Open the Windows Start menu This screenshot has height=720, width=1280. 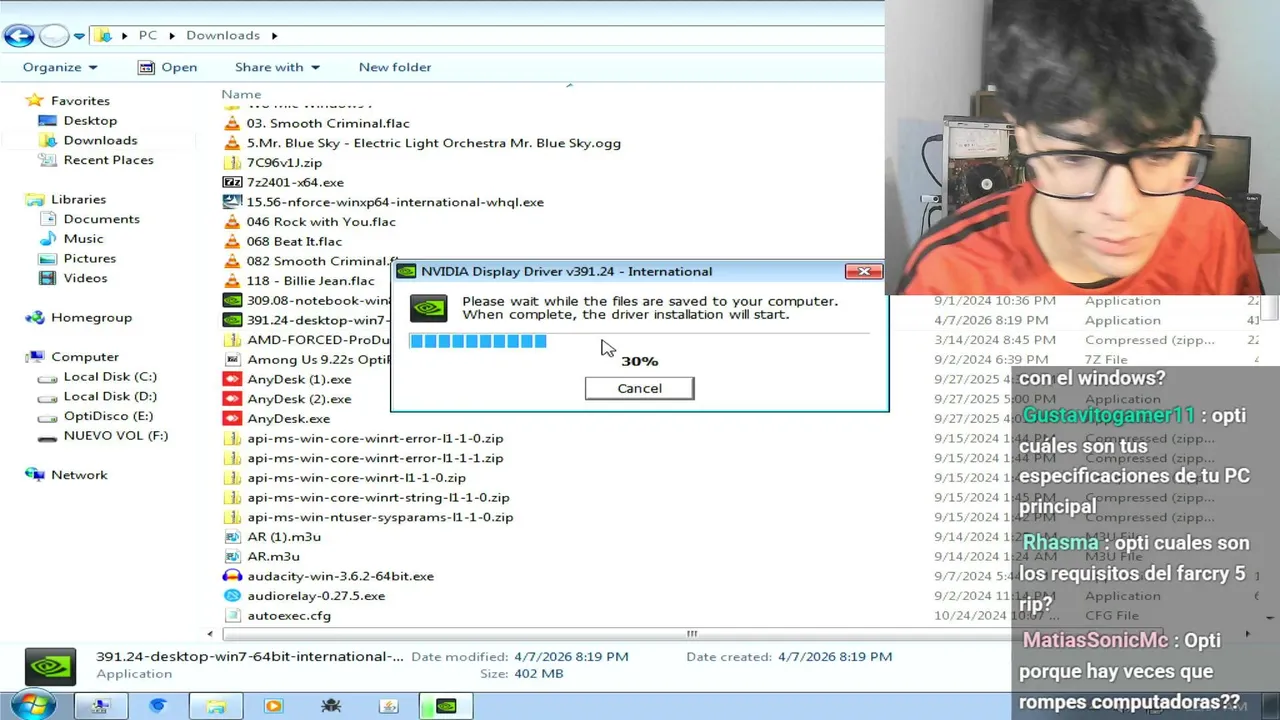[x=33, y=705]
